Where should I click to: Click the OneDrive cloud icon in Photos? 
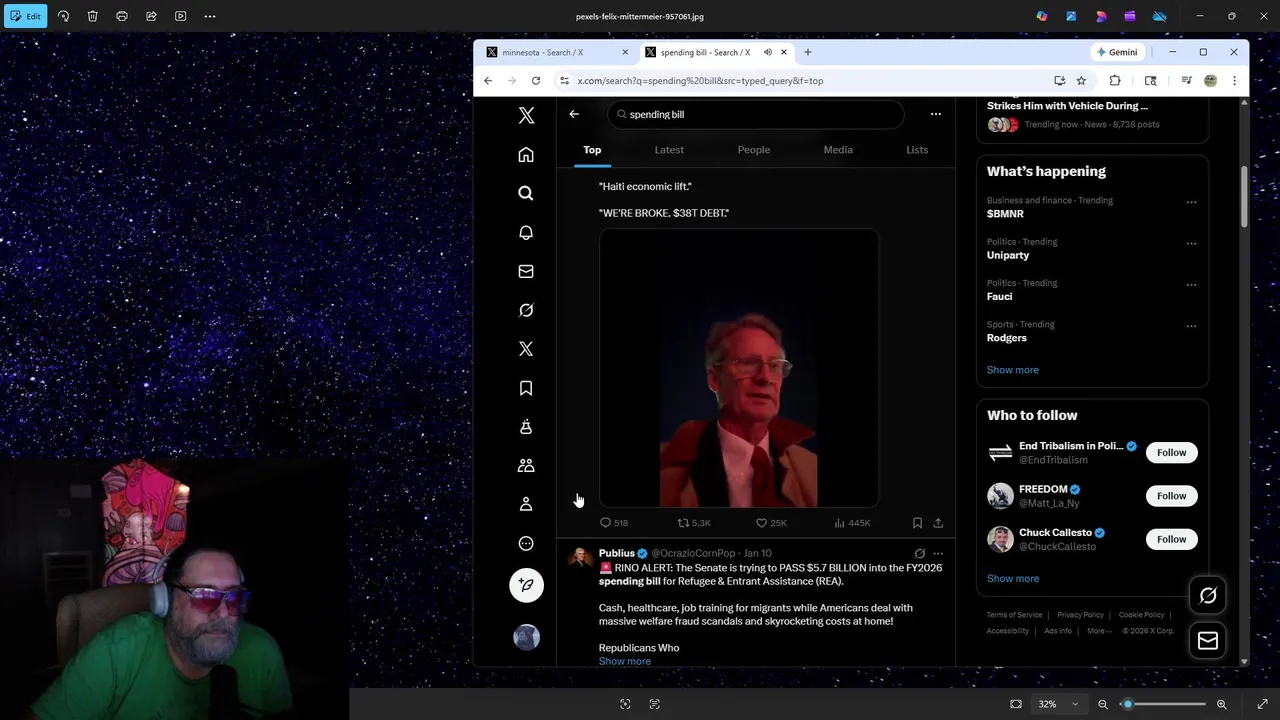1159,16
